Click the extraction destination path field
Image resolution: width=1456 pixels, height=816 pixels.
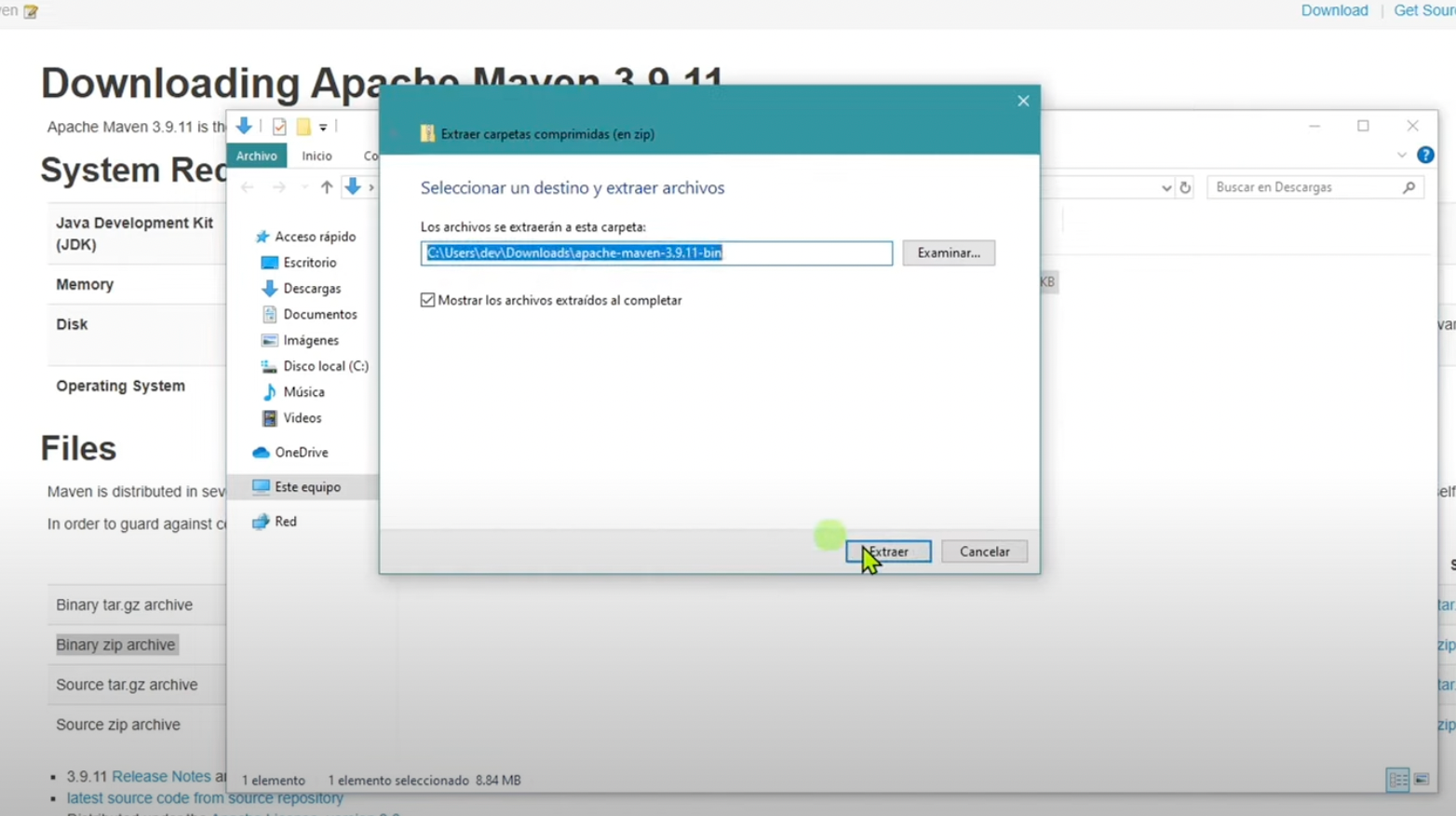[x=655, y=252]
